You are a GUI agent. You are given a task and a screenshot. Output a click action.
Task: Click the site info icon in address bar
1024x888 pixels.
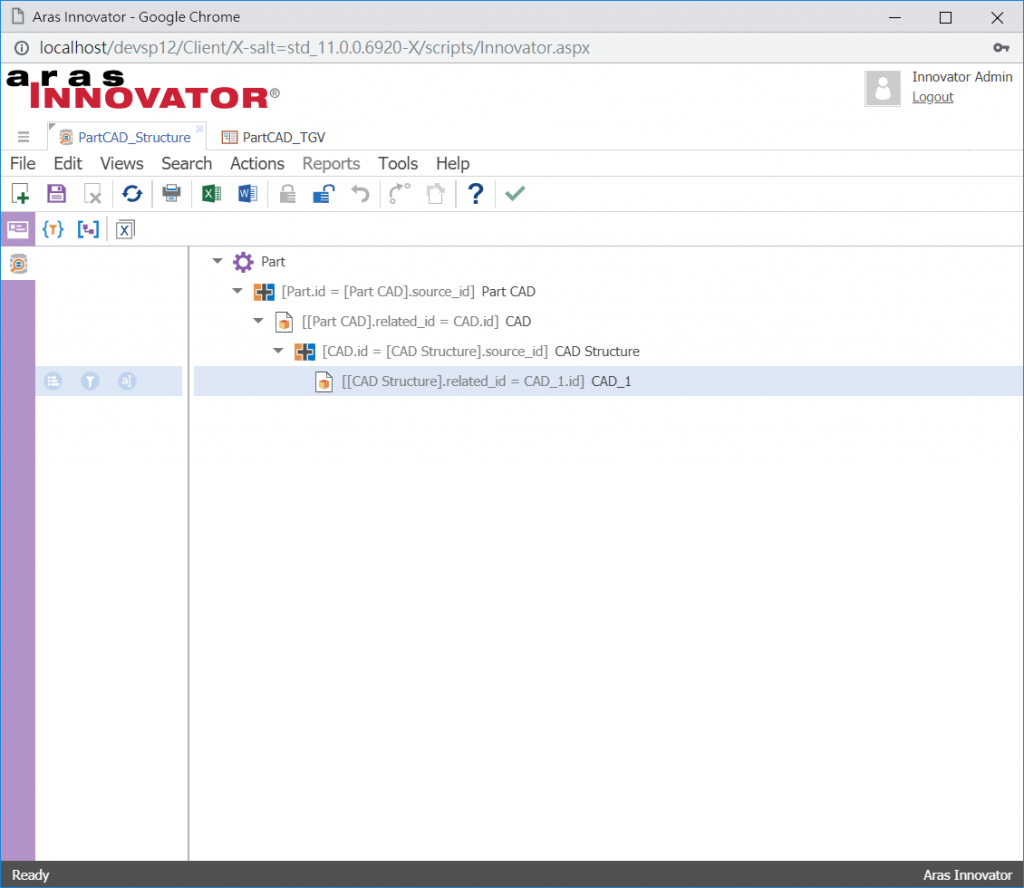22,48
